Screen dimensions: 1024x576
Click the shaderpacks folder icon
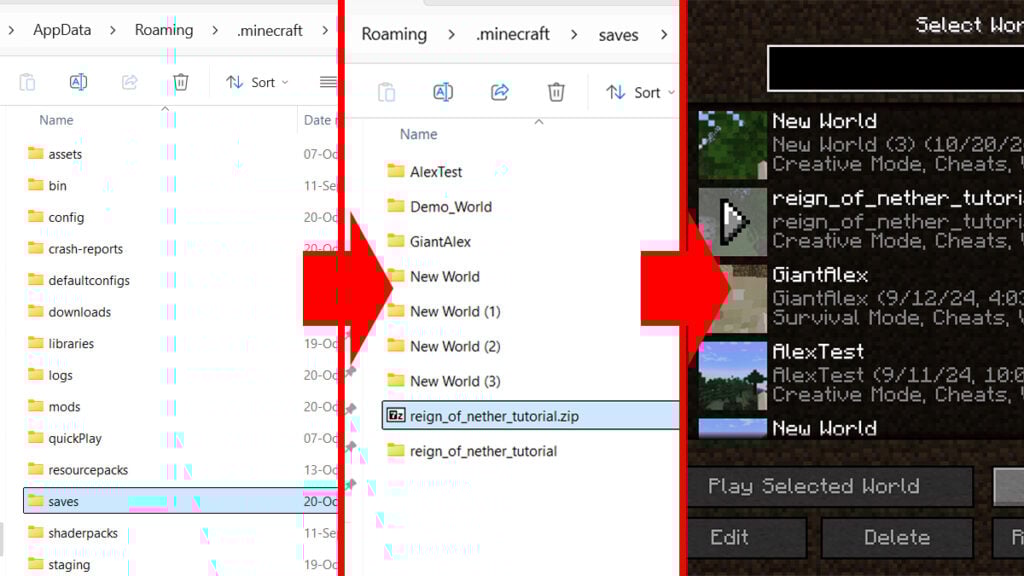point(34,533)
